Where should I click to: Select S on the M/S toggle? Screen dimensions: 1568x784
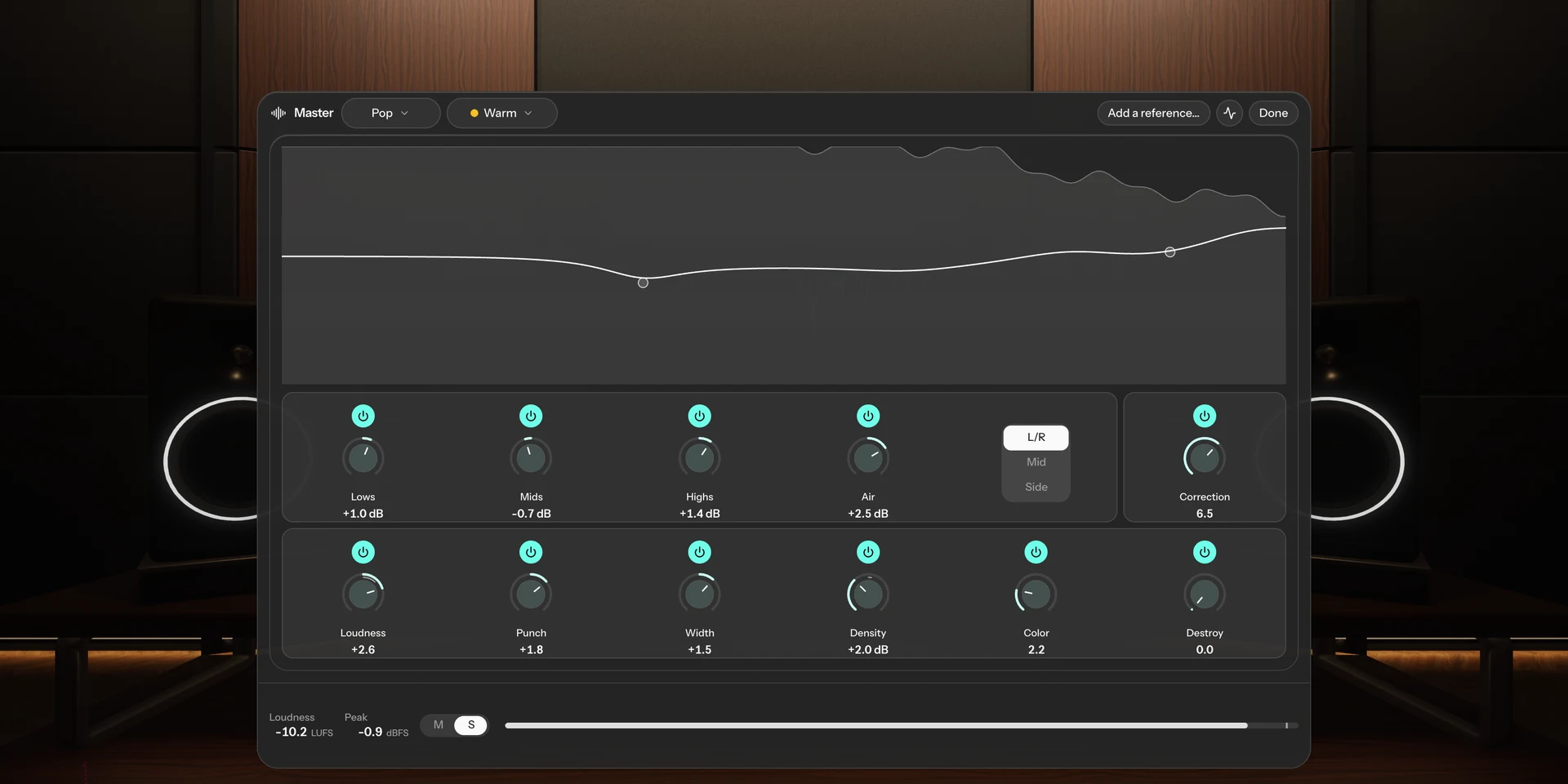coord(471,725)
